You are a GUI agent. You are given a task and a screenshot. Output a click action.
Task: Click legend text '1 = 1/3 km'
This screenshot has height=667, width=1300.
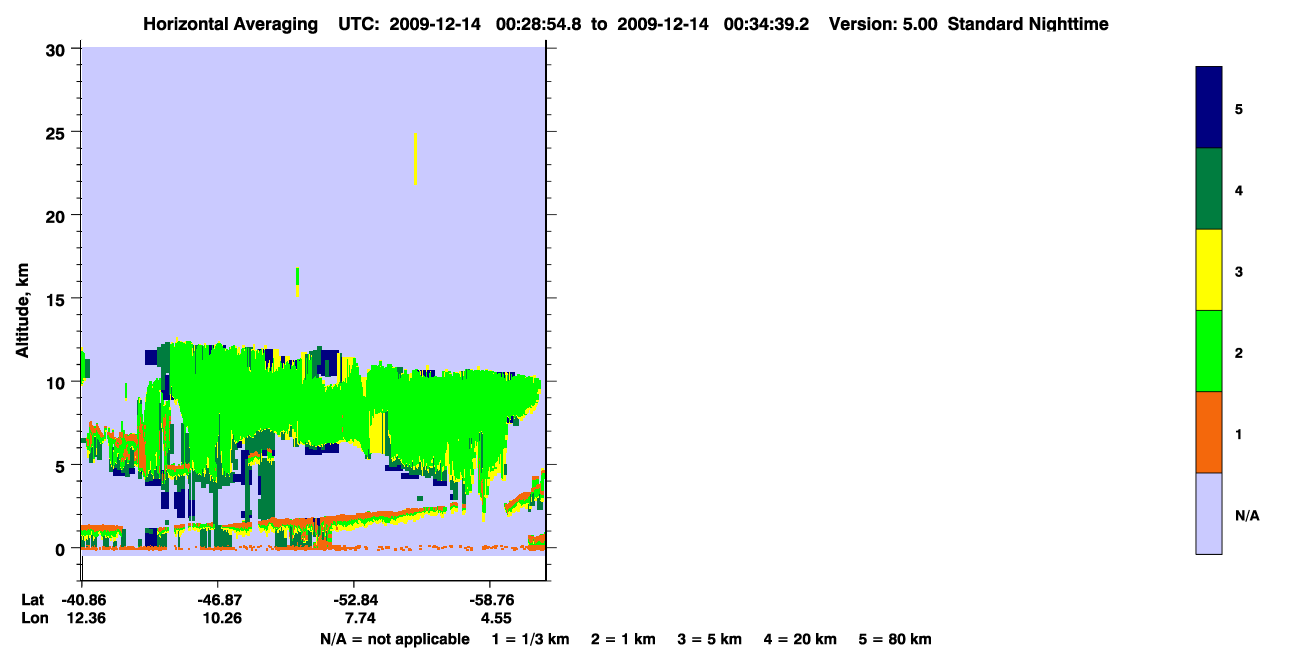(531, 639)
